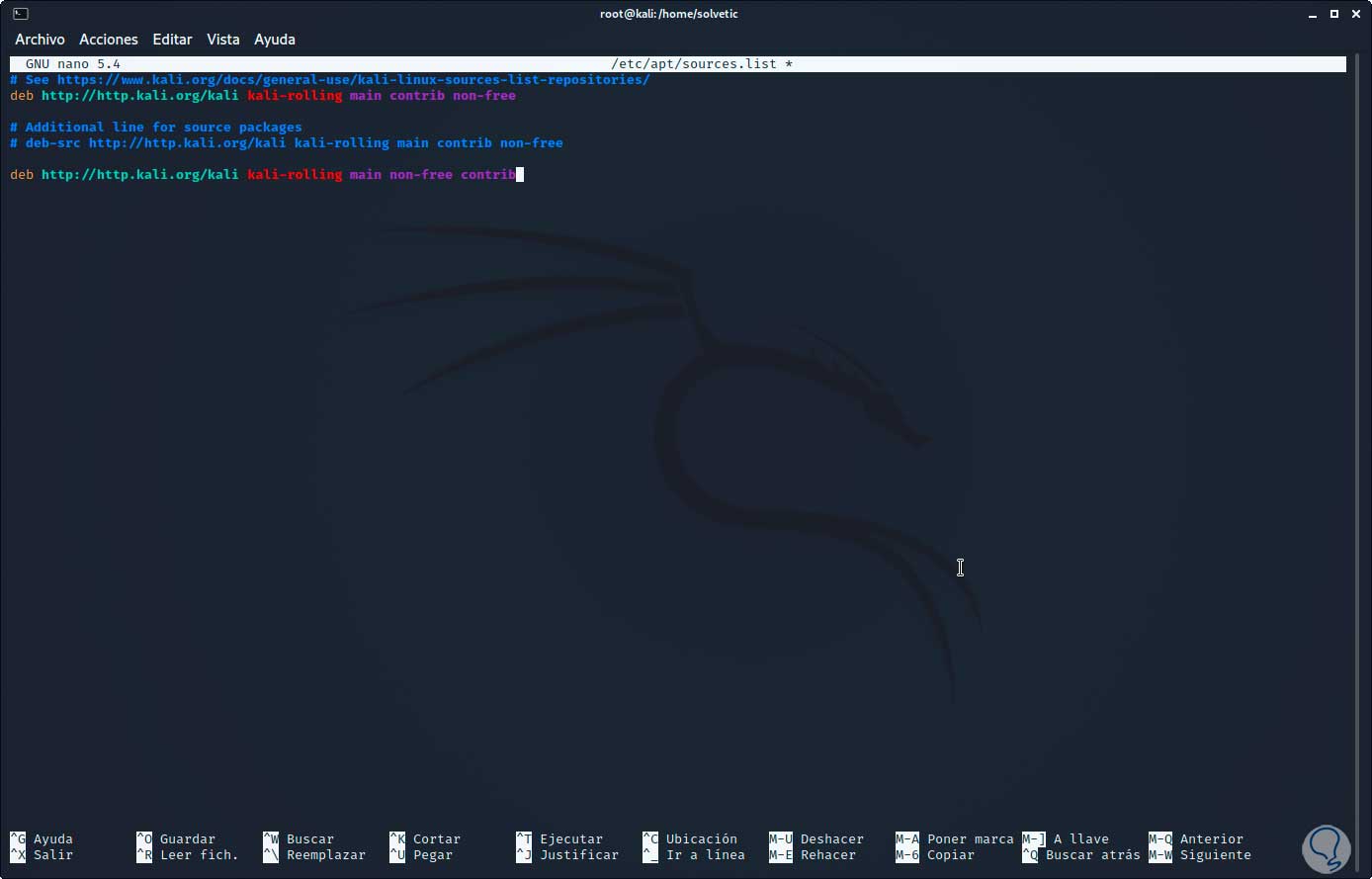Image resolution: width=1372 pixels, height=879 pixels.
Task: Click the ^T Ejecutar shortcut label
Action: [x=559, y=839]
